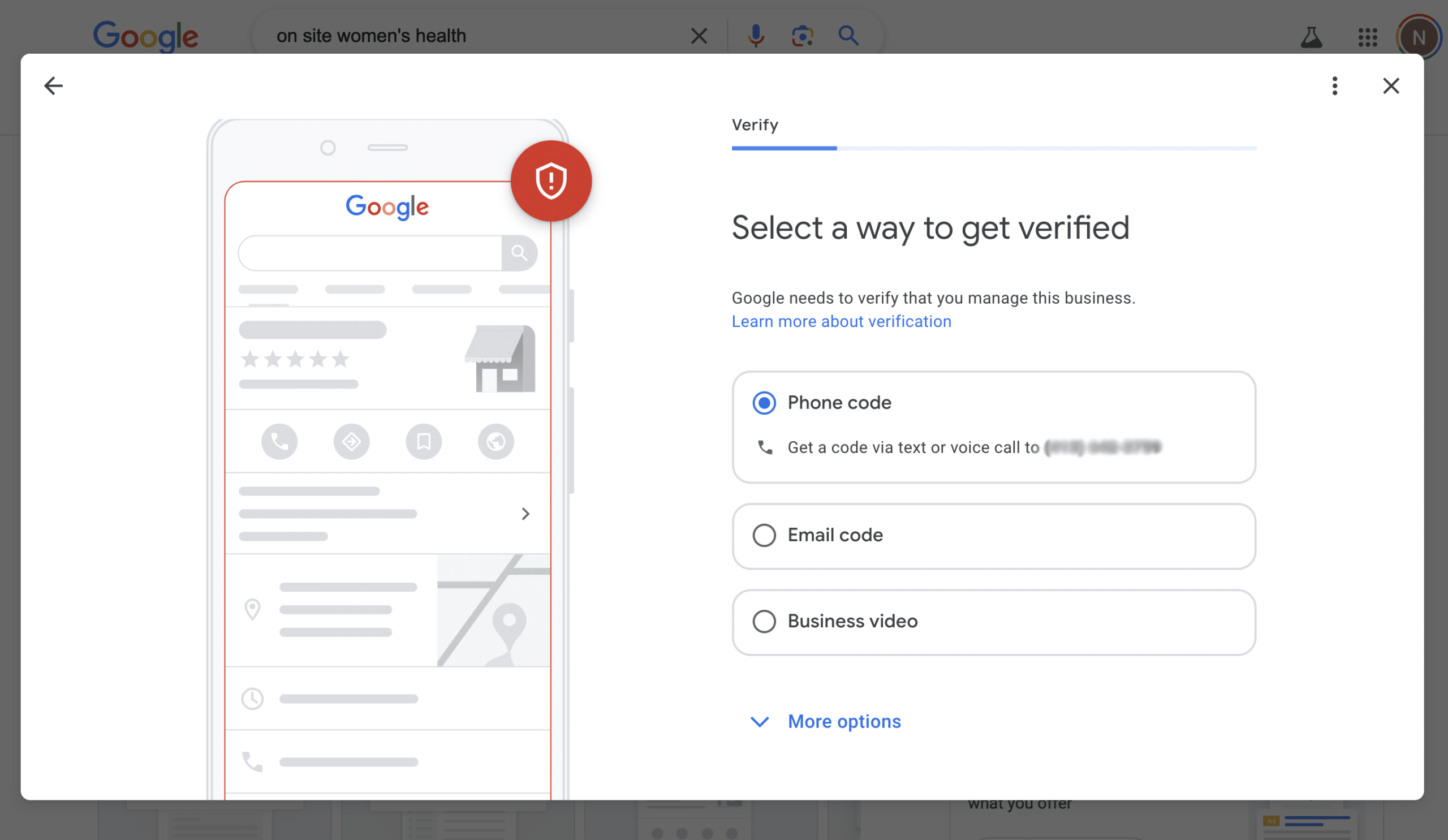Click the red shield alert badge
Viewport: 1448px width, 840px height.
[550, 181]
